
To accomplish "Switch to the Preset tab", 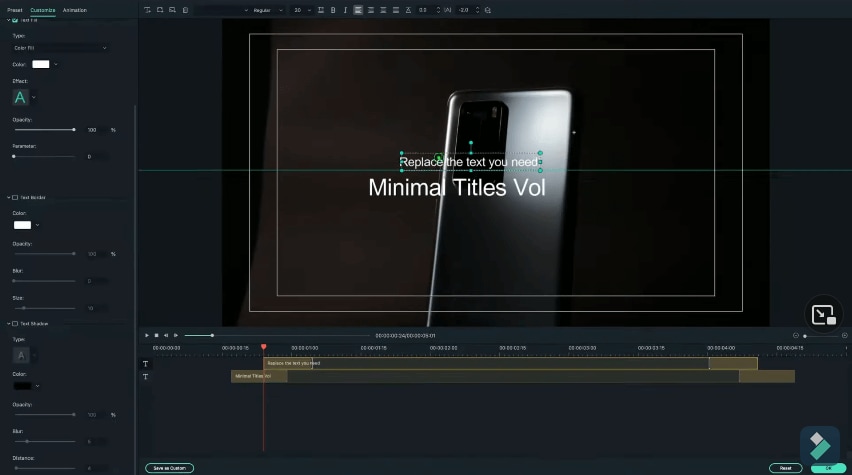I will click(x=15, y=10).
